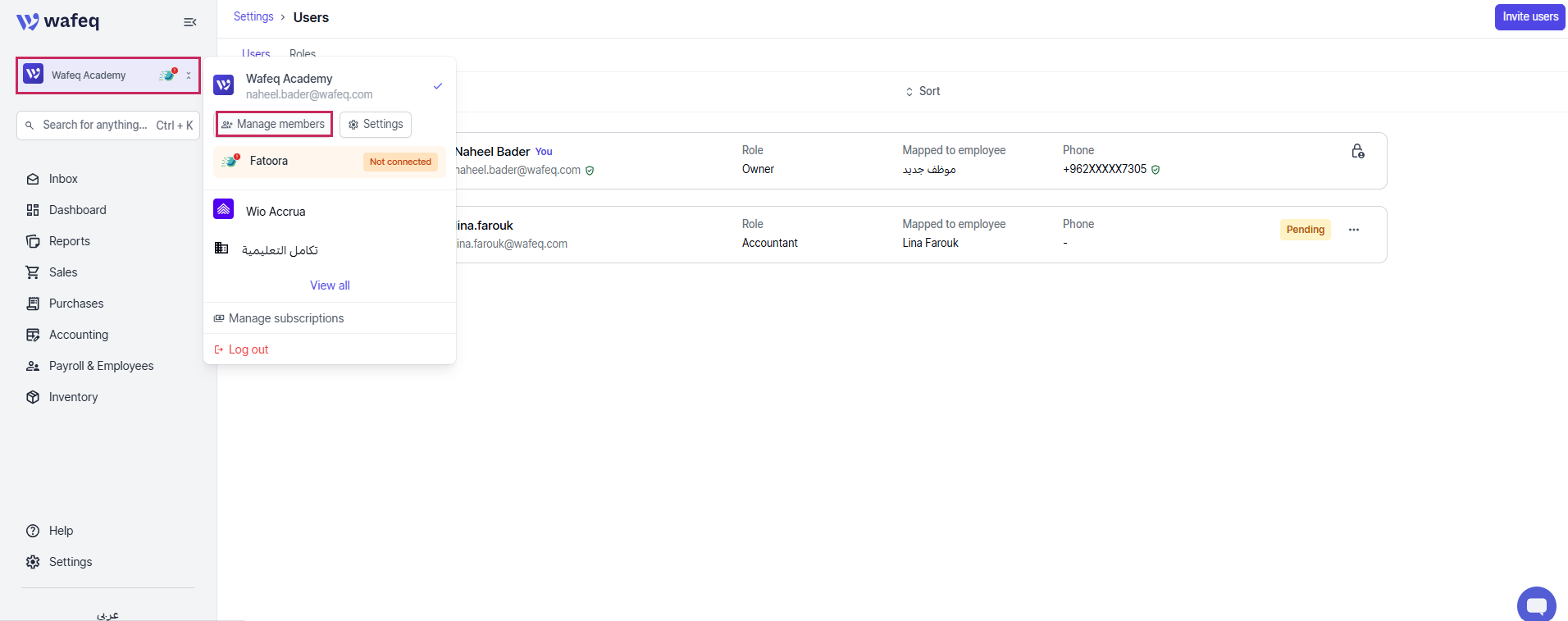The height and width of the screenshot is (621, 1568).
Task: Click the Inbox envelope icon
Action: tap(33, 179)
